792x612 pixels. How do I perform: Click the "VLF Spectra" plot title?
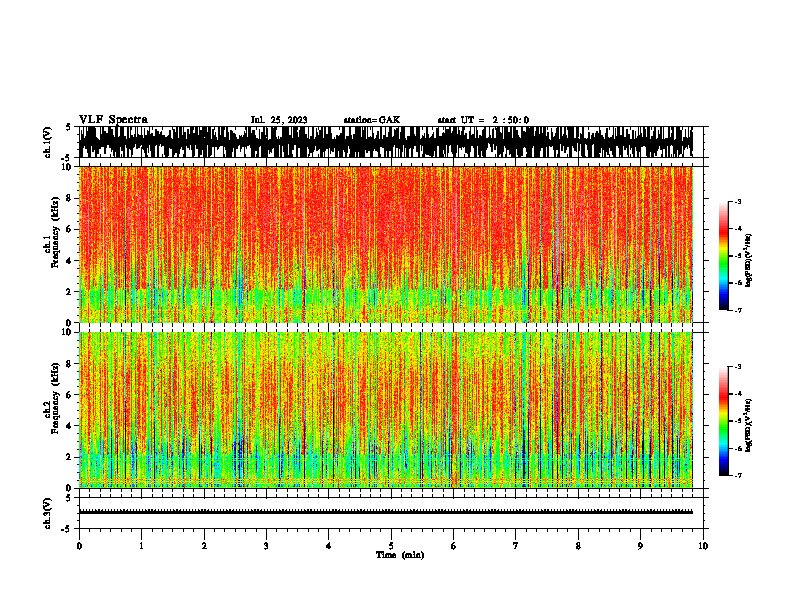pyautogui.click(x=113, y=120)
